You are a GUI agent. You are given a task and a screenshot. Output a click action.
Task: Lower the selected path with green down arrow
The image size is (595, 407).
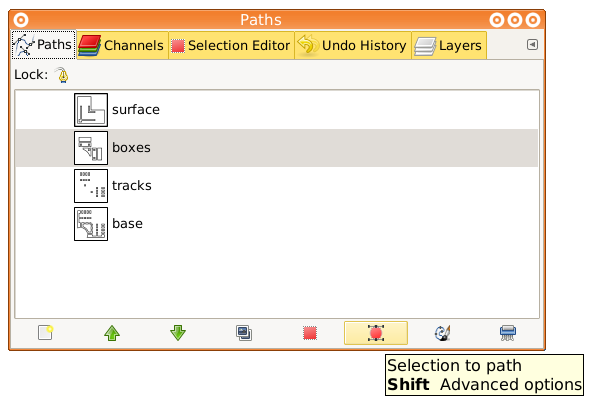(x=178, y=333)
